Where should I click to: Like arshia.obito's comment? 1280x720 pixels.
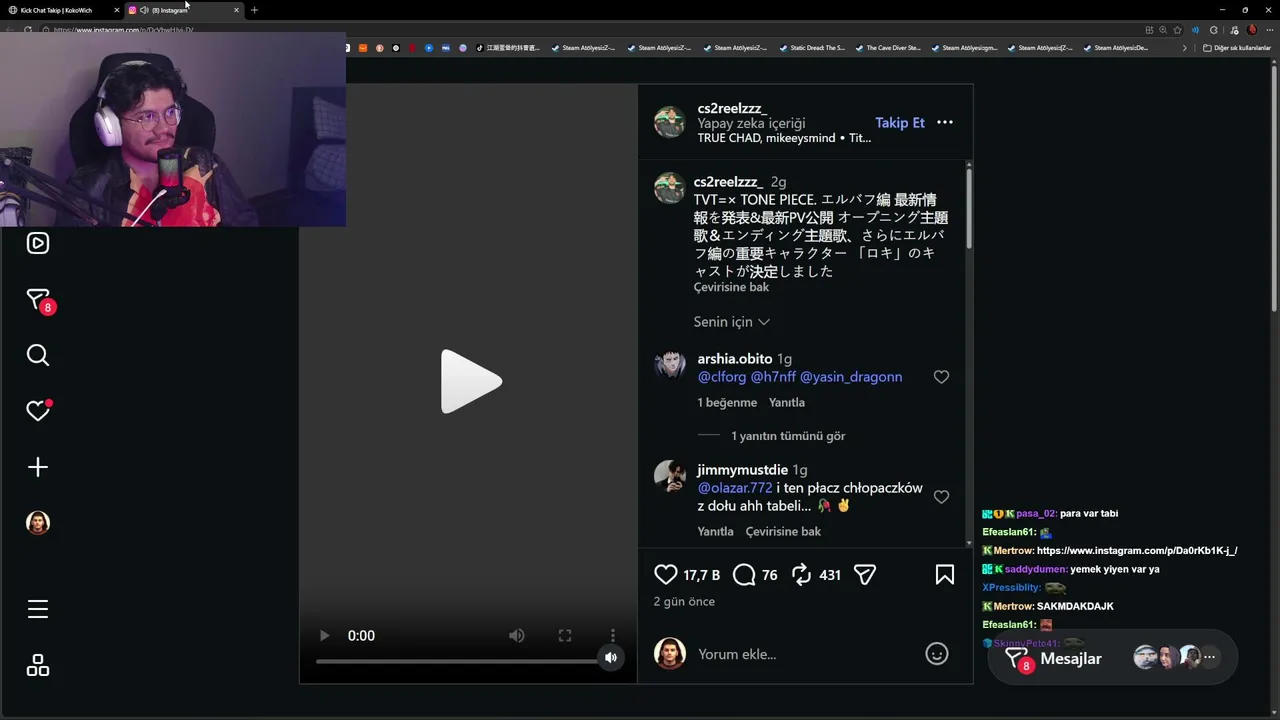click(x=941, y=377)
